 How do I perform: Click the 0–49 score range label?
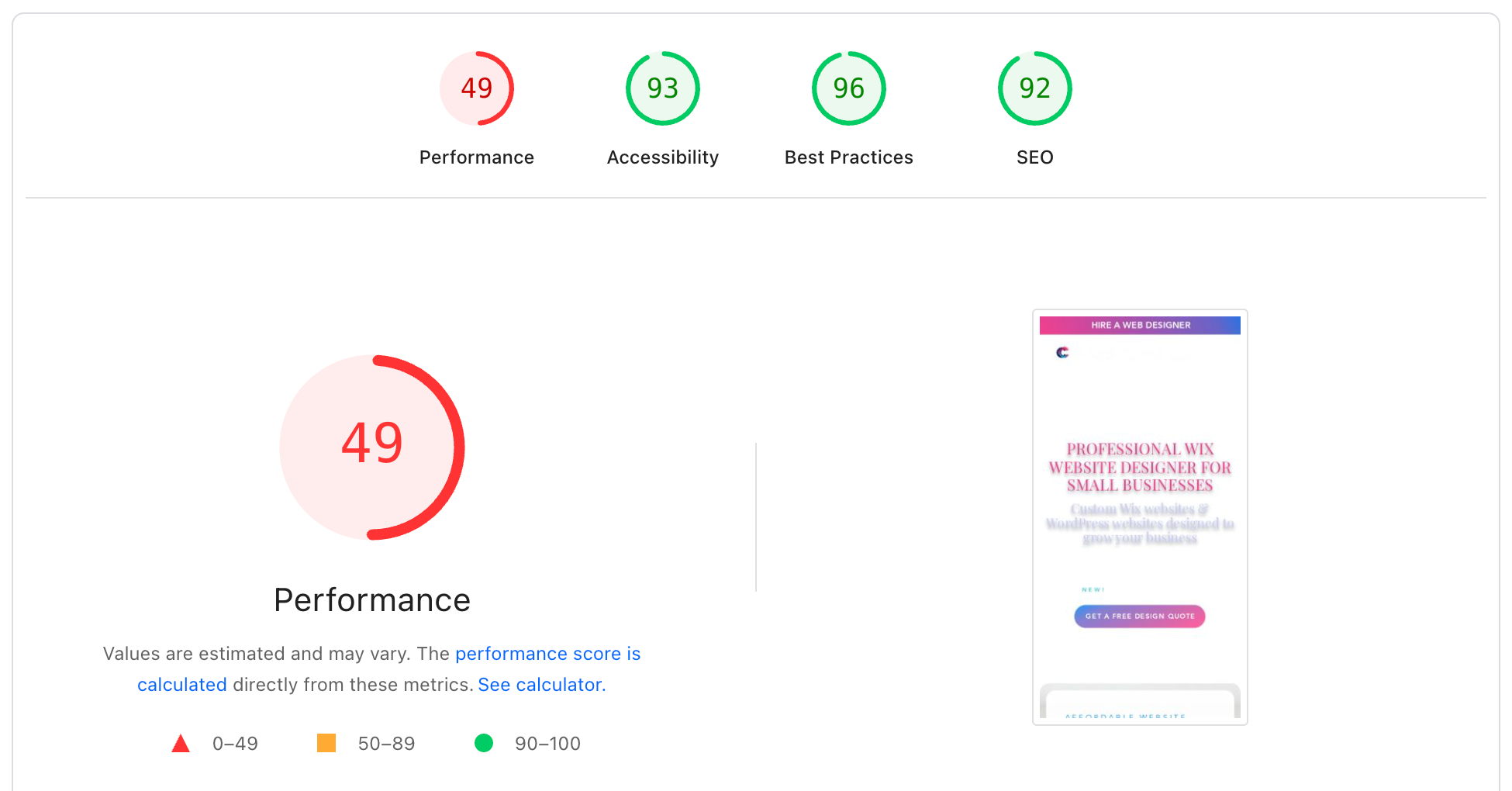point(235,744)
